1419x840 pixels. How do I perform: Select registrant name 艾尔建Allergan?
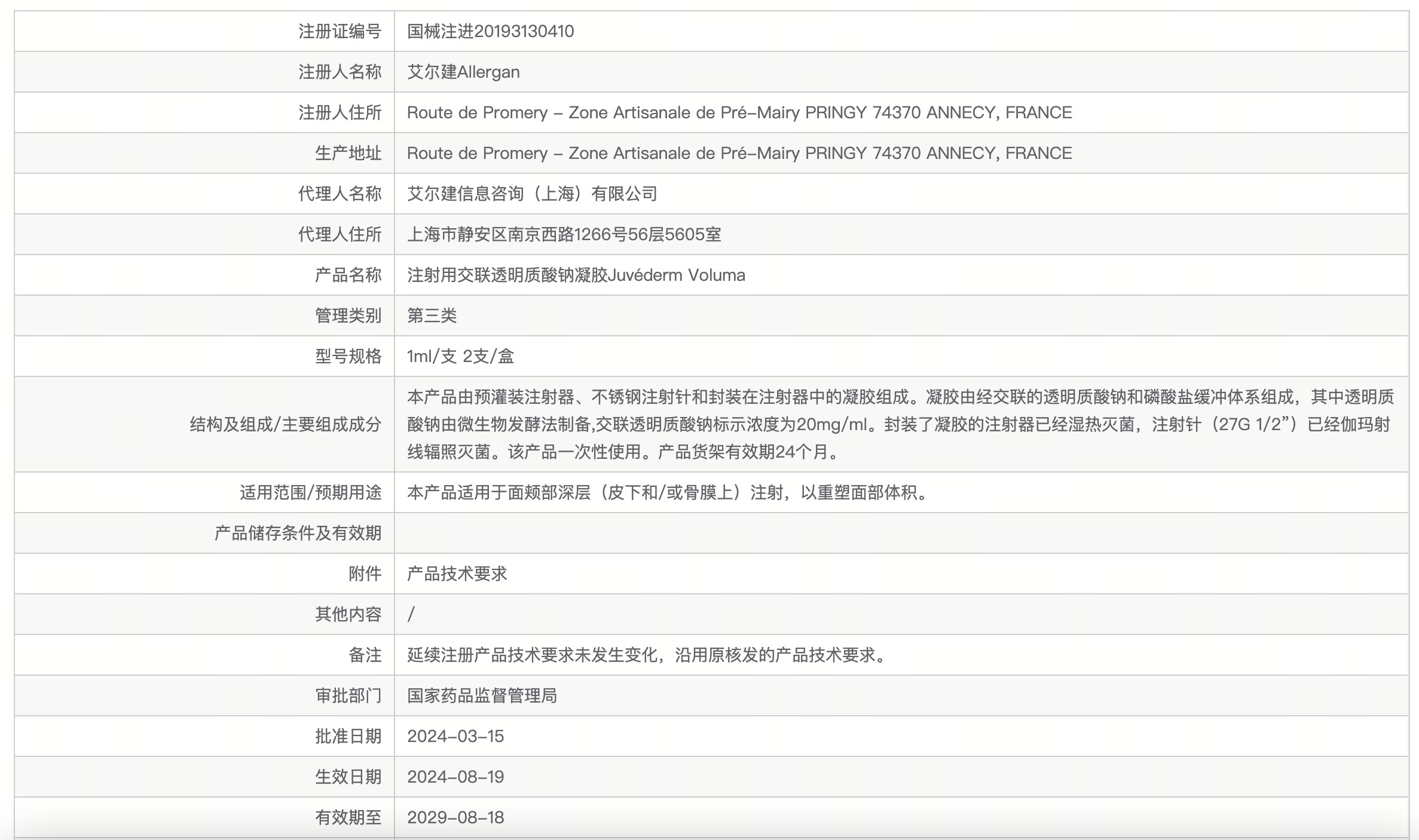click(463, 72)
